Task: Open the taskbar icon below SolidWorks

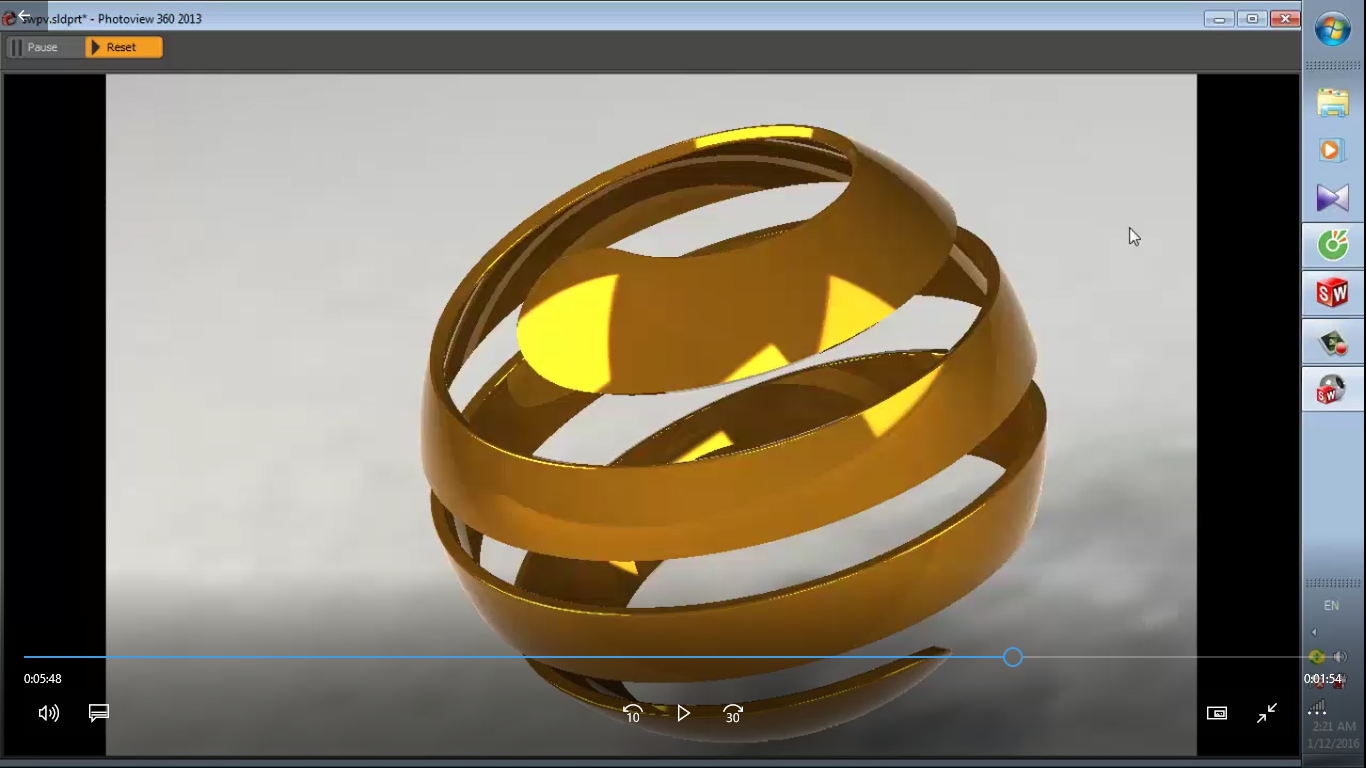Action: (x=1333, y=342)
